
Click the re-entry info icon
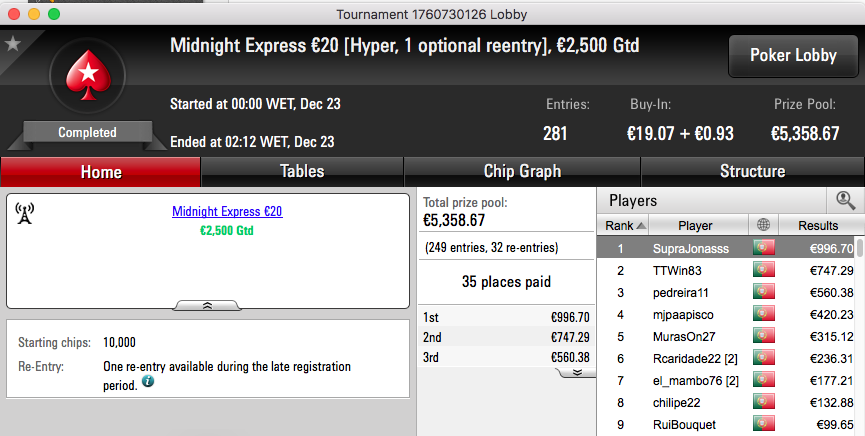click(148, 381)
